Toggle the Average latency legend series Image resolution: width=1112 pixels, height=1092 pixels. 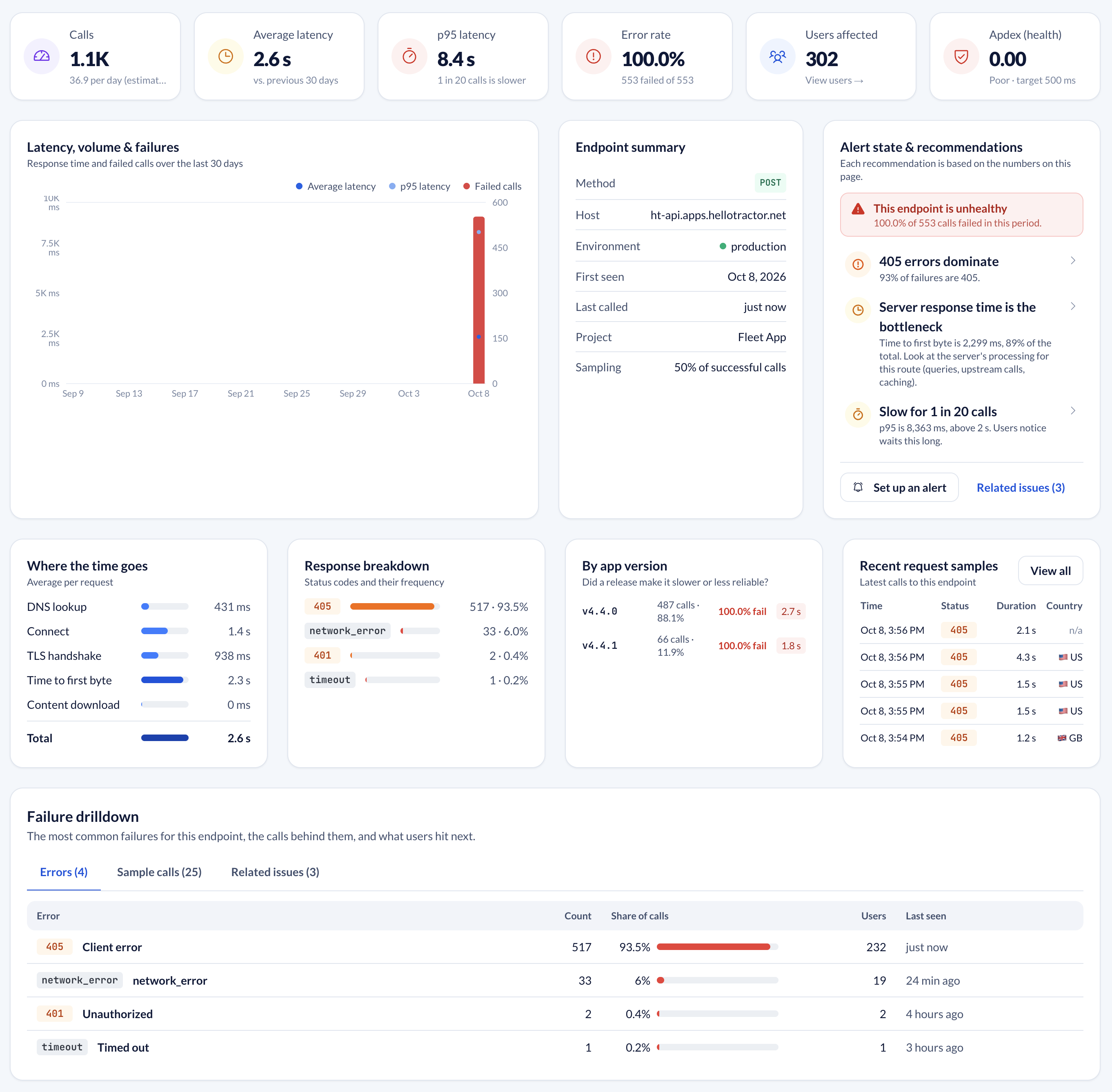(336, 186)
